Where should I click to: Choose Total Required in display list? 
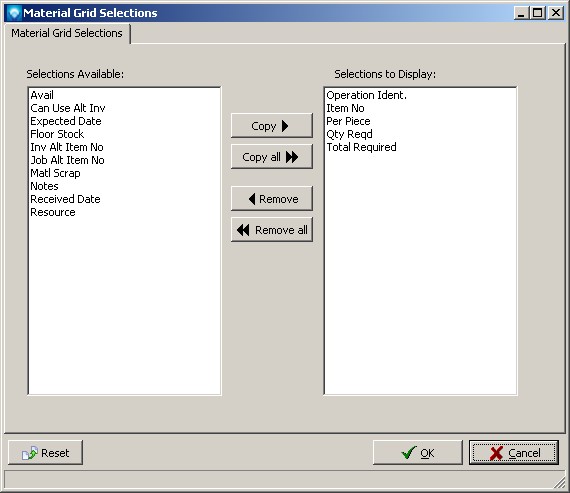tap(361, 147)
